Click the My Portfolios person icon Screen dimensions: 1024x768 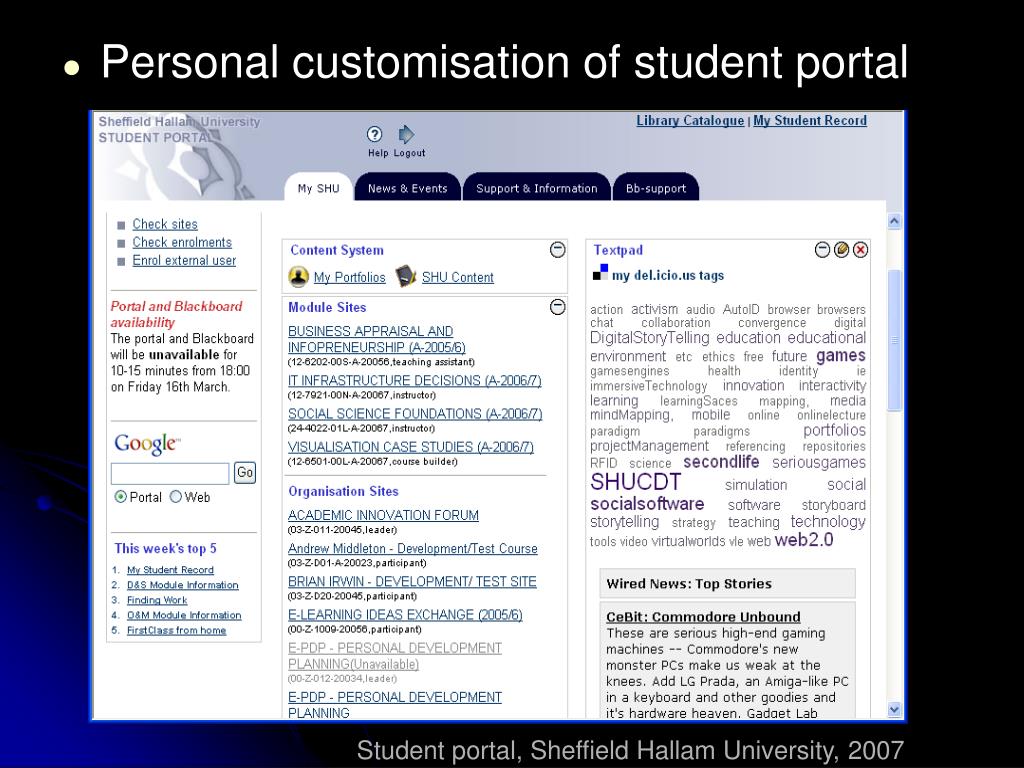[298, 277]
